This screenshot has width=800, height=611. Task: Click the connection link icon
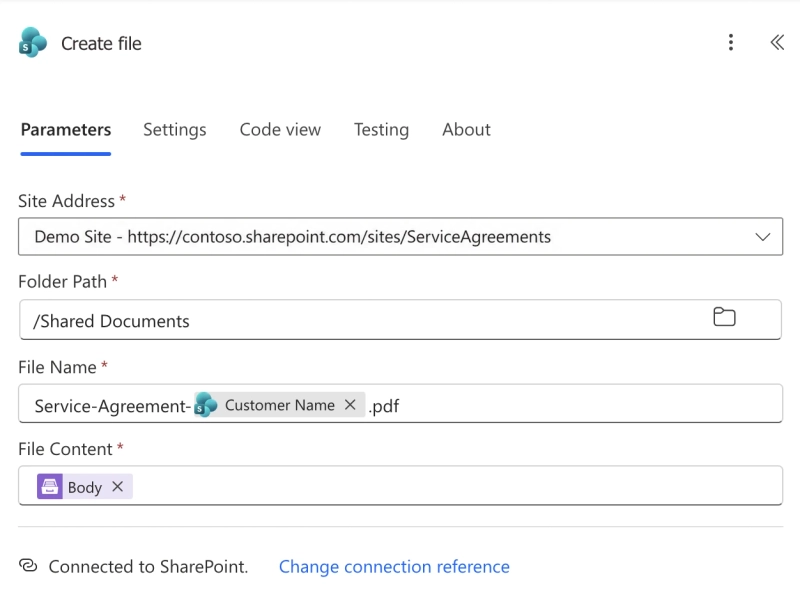point(28,566)
